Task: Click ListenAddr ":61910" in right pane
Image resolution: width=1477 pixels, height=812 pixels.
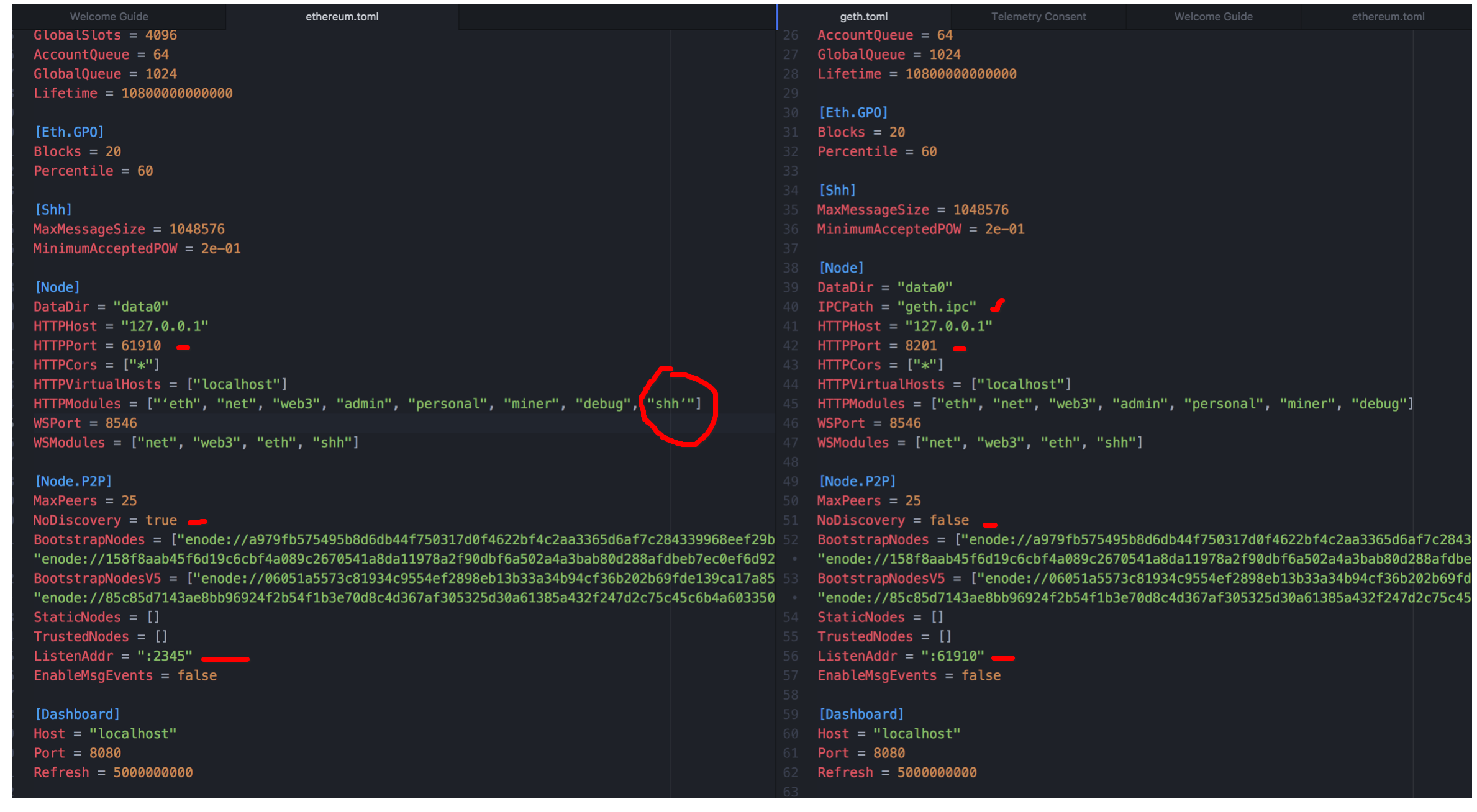Action: [952, 656]
